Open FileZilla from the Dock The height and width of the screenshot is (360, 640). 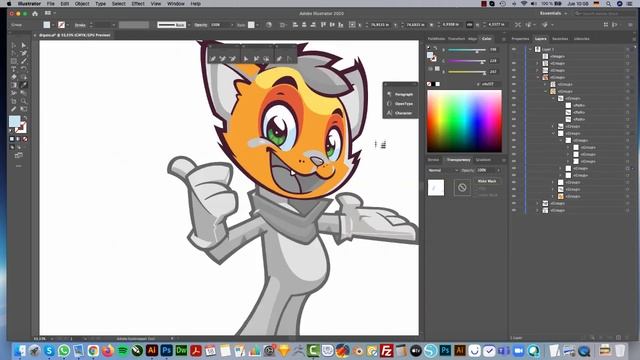(x=386, y=350)
